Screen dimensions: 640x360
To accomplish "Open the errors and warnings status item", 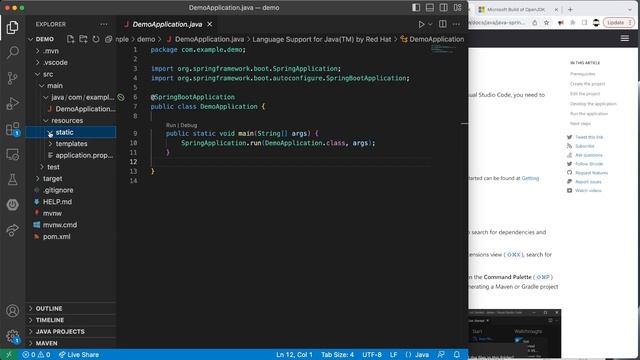I will [36, 355].
